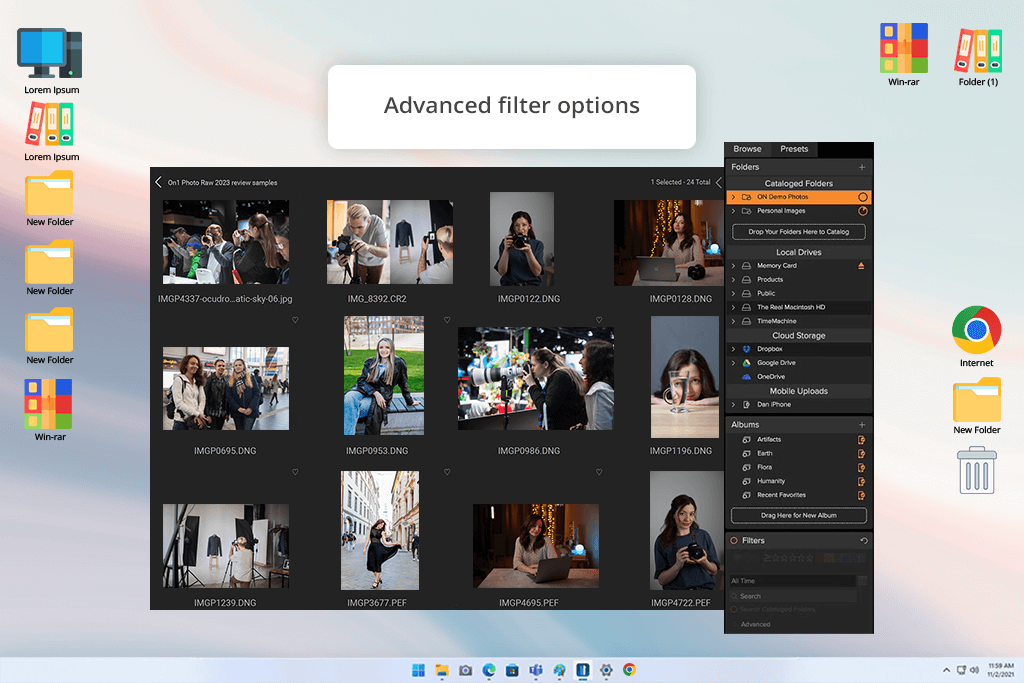Open the Folder (1) desktop icon
Viewport: 1024px width, 683px height.
[978, 57]
